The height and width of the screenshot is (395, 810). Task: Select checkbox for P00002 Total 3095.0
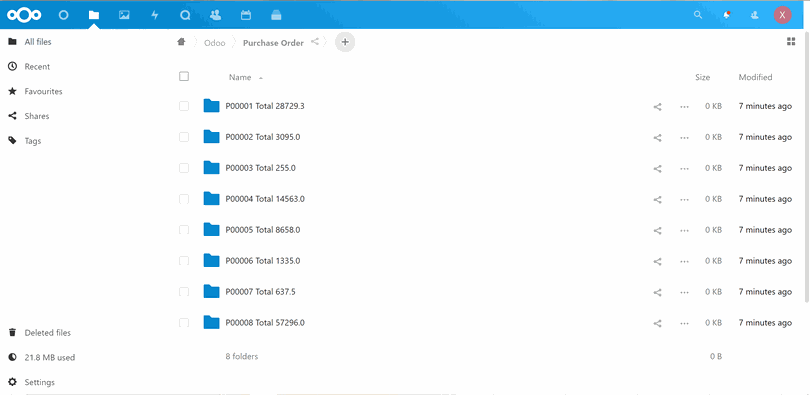point(184,137)
